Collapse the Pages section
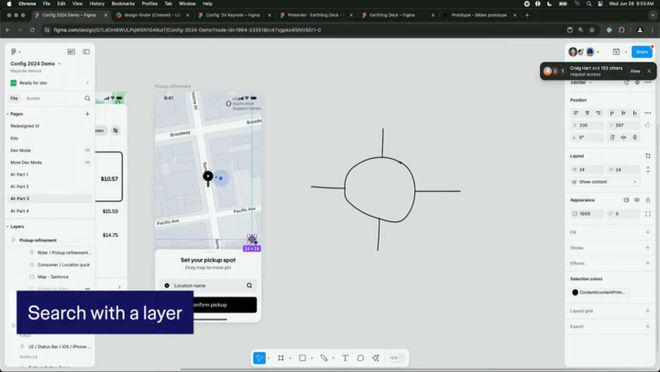Viewport: 660px width, 372px height. 8,114
